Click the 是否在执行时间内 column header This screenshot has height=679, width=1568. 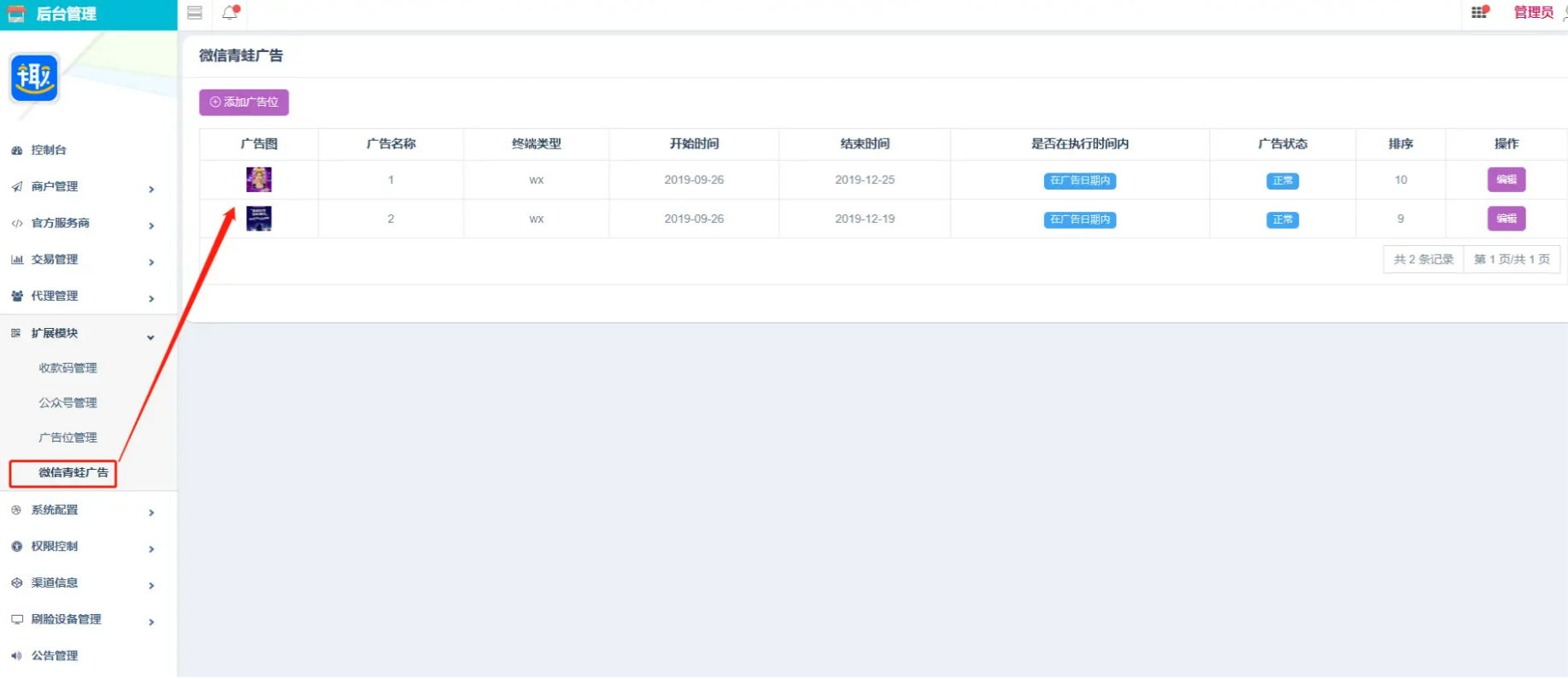click(x=1080, y=143)
